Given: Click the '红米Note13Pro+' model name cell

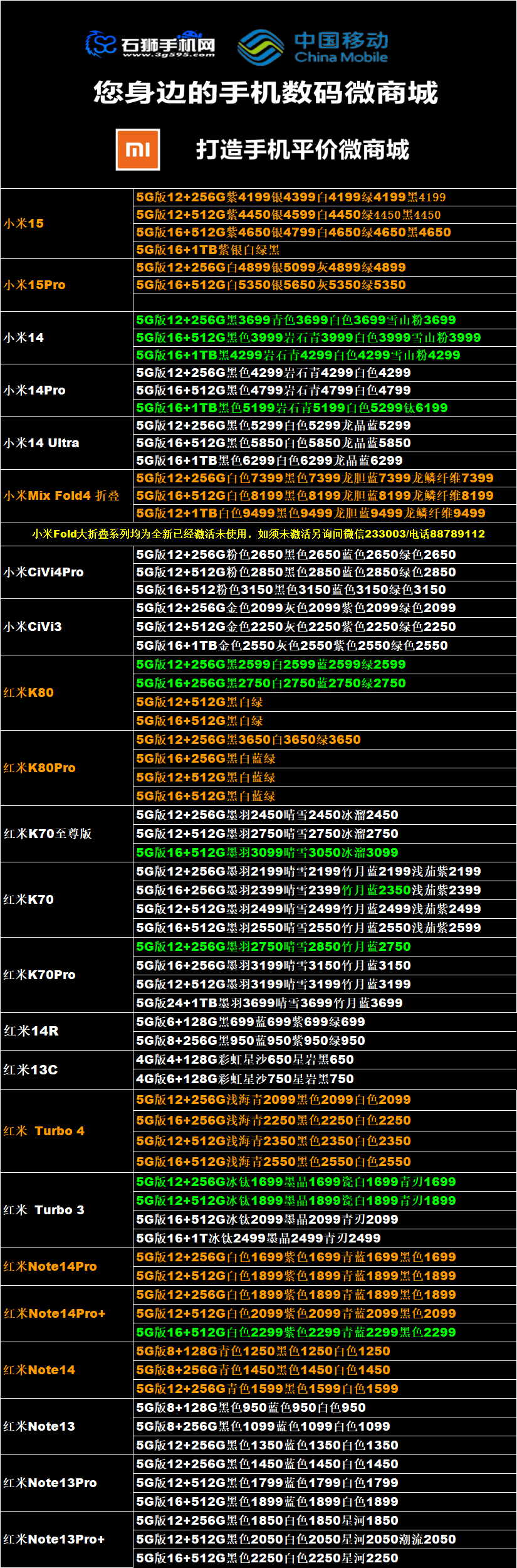Looking at the screenshot, I should point(67,1539).
